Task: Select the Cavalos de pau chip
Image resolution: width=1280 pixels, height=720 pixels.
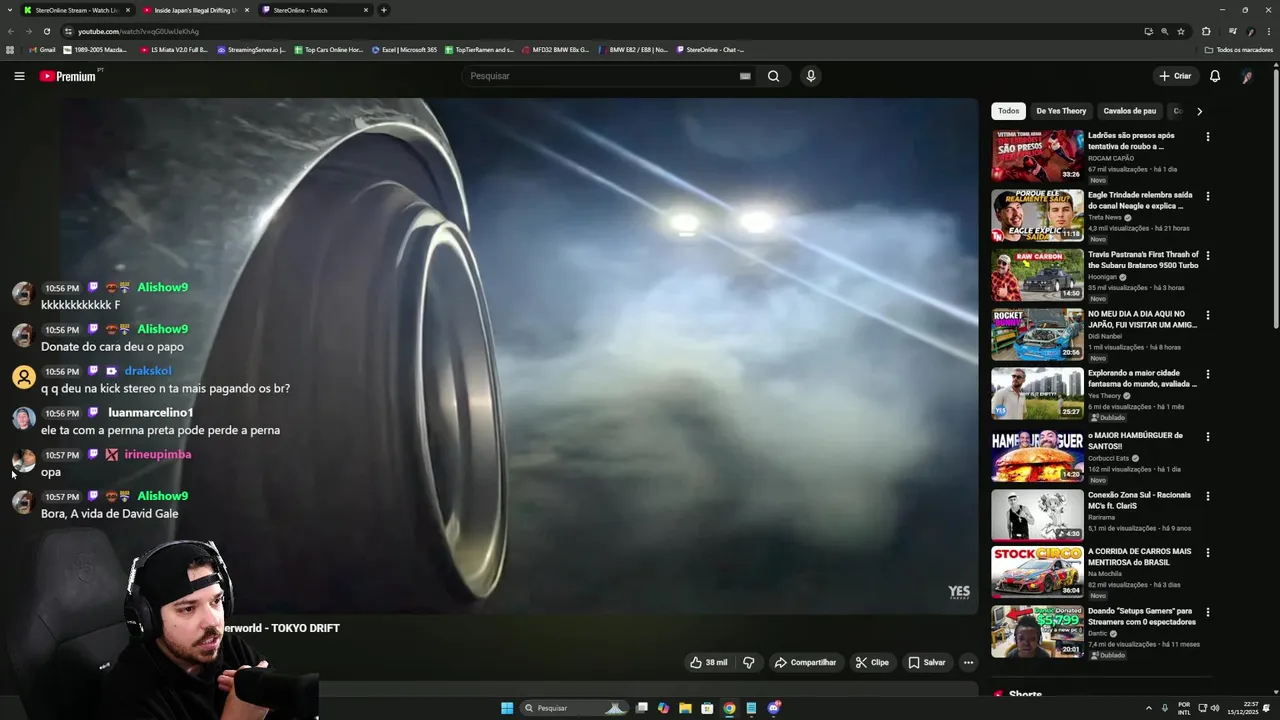Action: click(x=1129, y=111)
